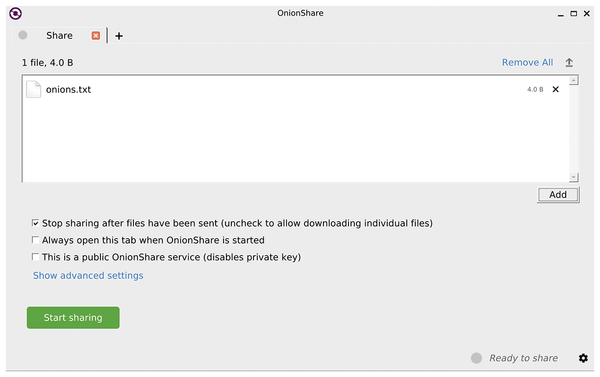Uncheck Stop sharing after files sent
The image size is (600, 377).
tap(35, 223)
